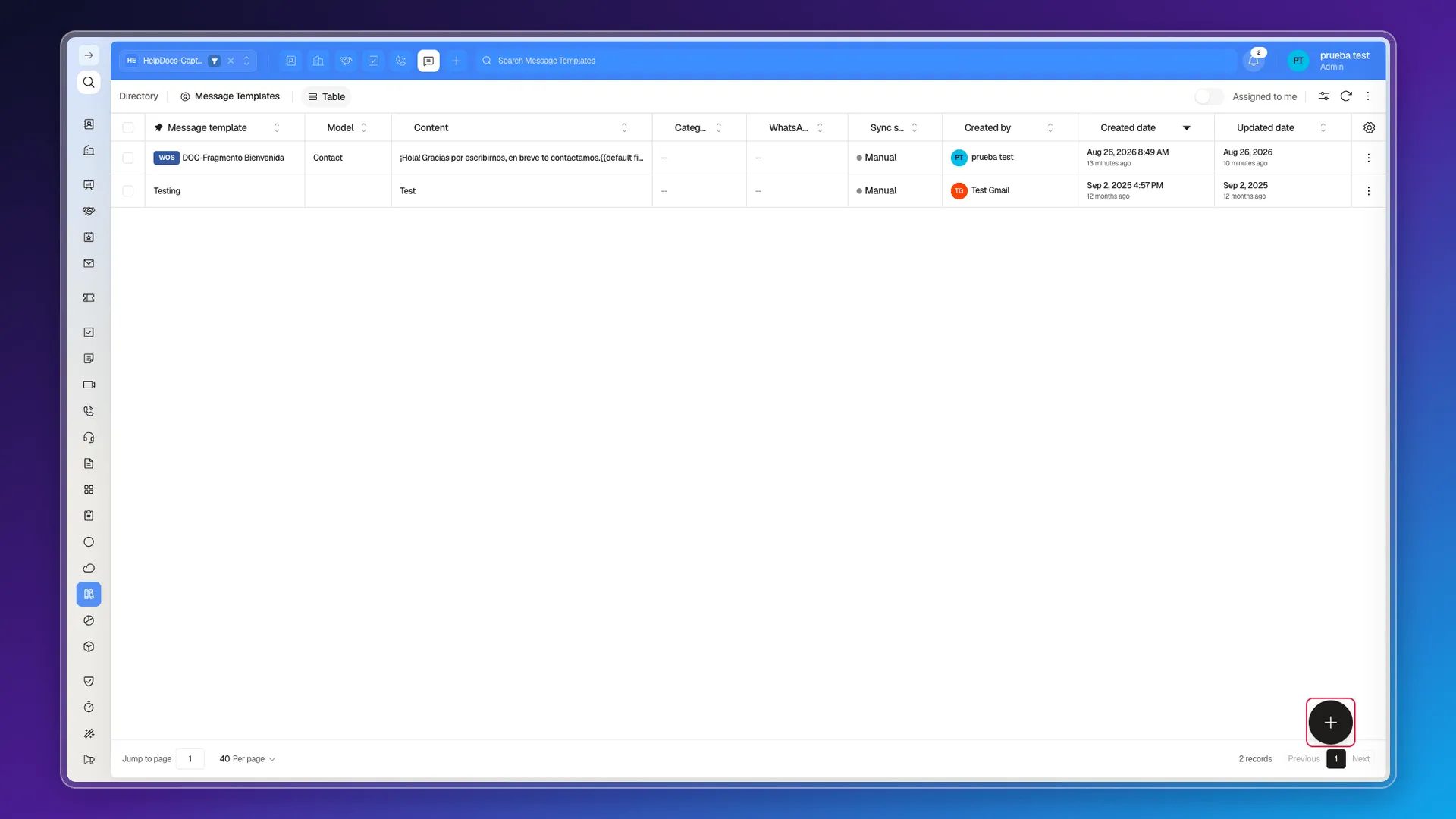
Task: Sort by Message template column arrows
Action: point(277,127)
